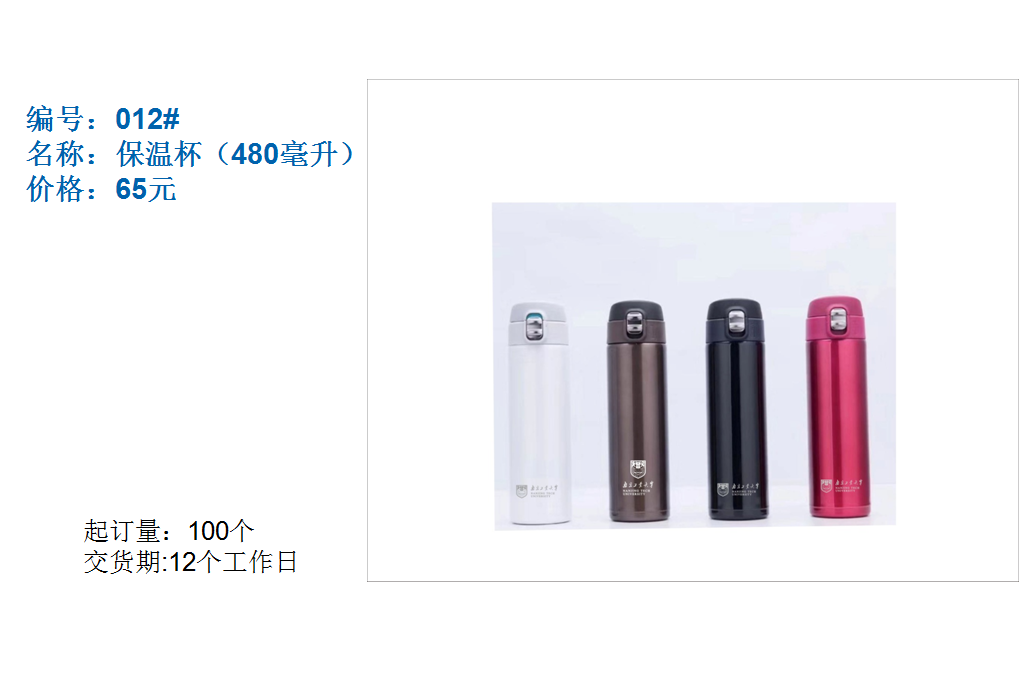This screenshot has width=1034, height=691.
Task: Click the product name 保温杯 text
Action: coord(159,154)
